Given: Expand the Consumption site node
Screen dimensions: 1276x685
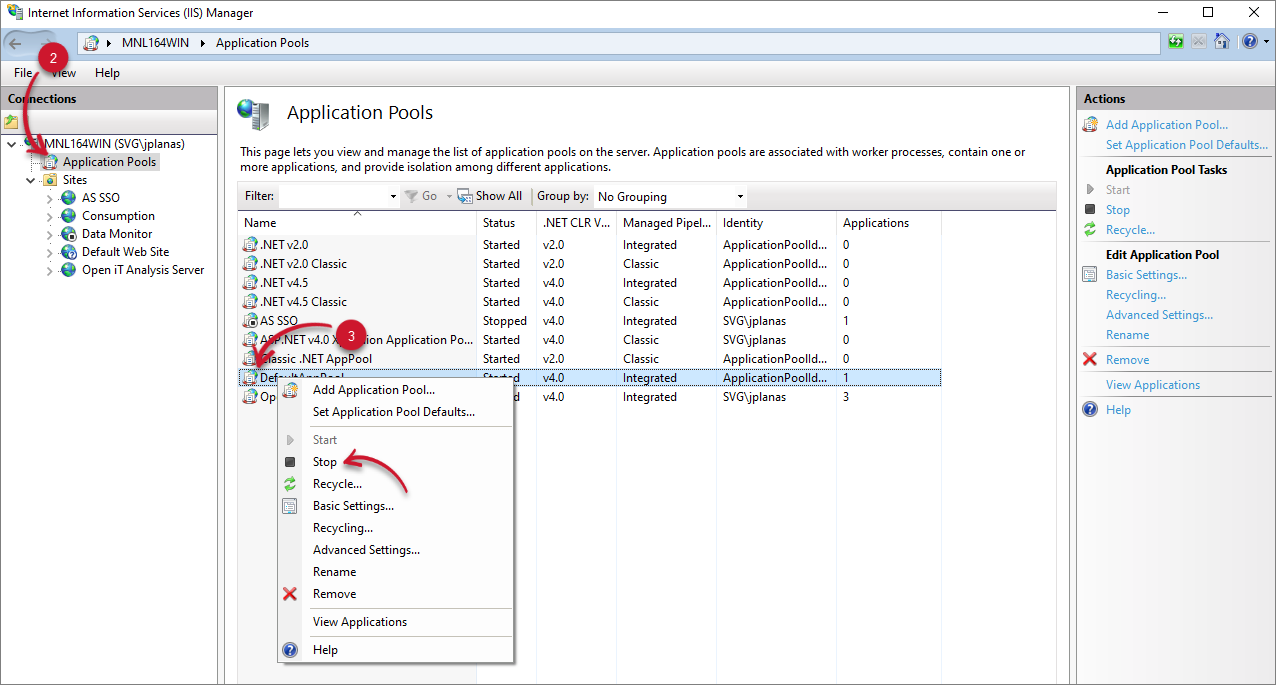Looking at the screenshot, I should coord(50,217).
